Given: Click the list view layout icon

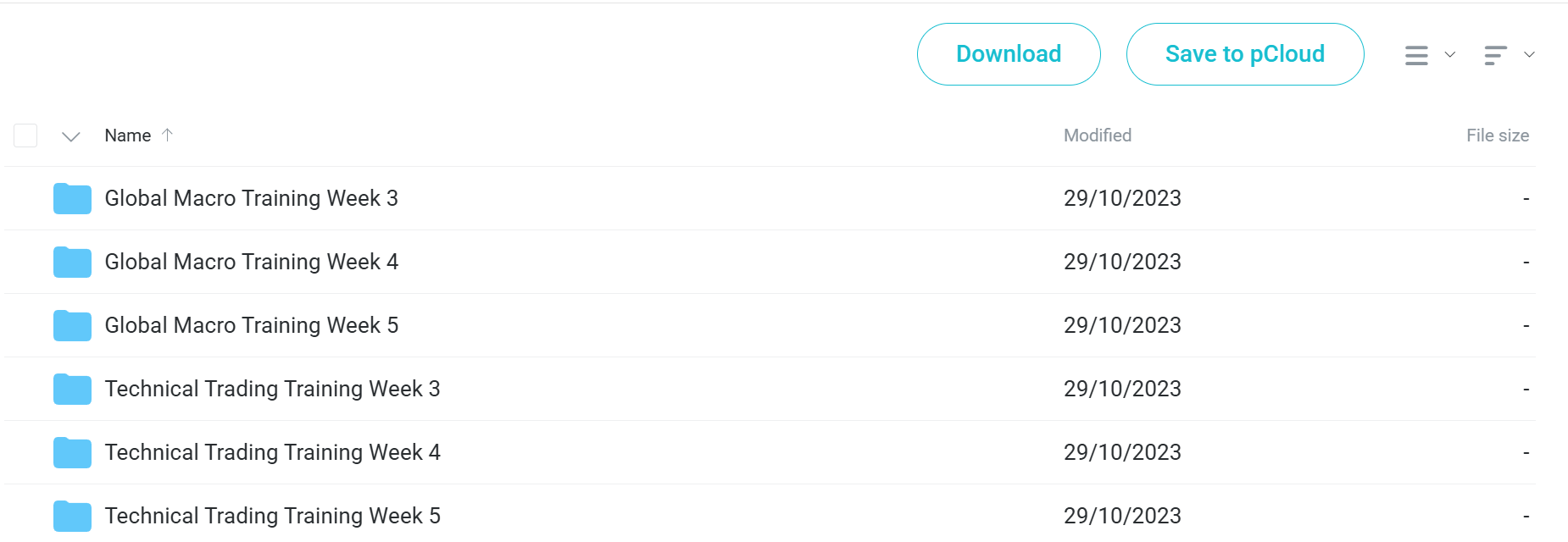Looking at the screenshot, I should (x=1416, y=55).
